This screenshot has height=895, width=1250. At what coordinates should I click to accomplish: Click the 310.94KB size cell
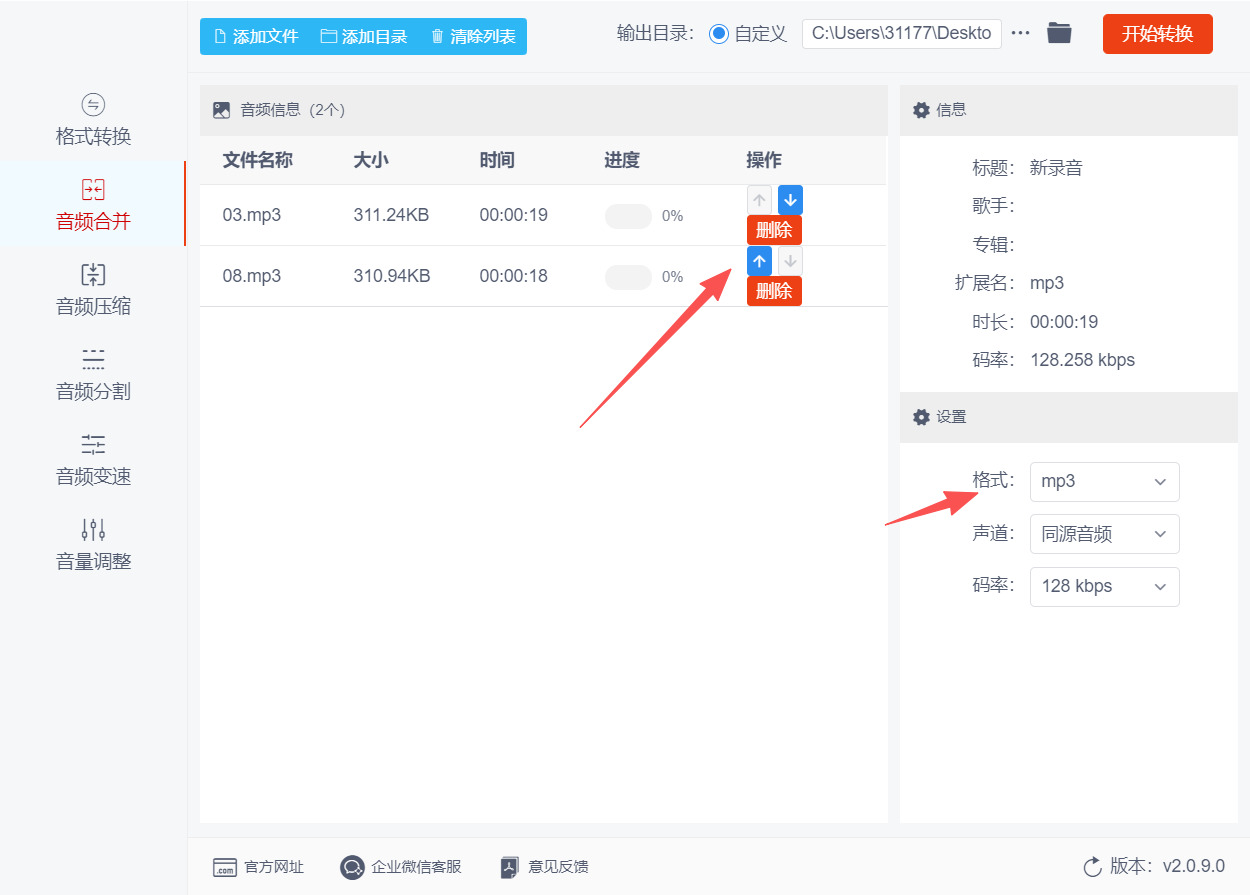coord(392,276)
